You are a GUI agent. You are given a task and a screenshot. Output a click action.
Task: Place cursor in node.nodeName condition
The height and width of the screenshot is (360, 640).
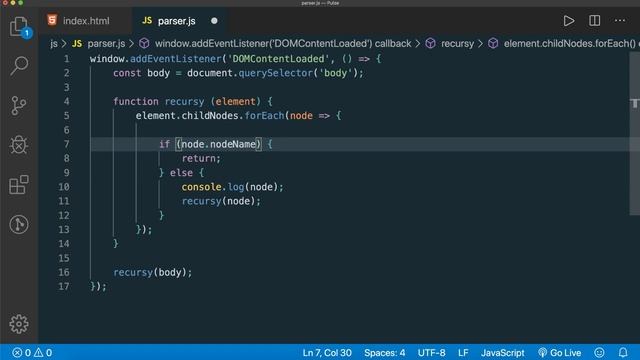(219, 144)
